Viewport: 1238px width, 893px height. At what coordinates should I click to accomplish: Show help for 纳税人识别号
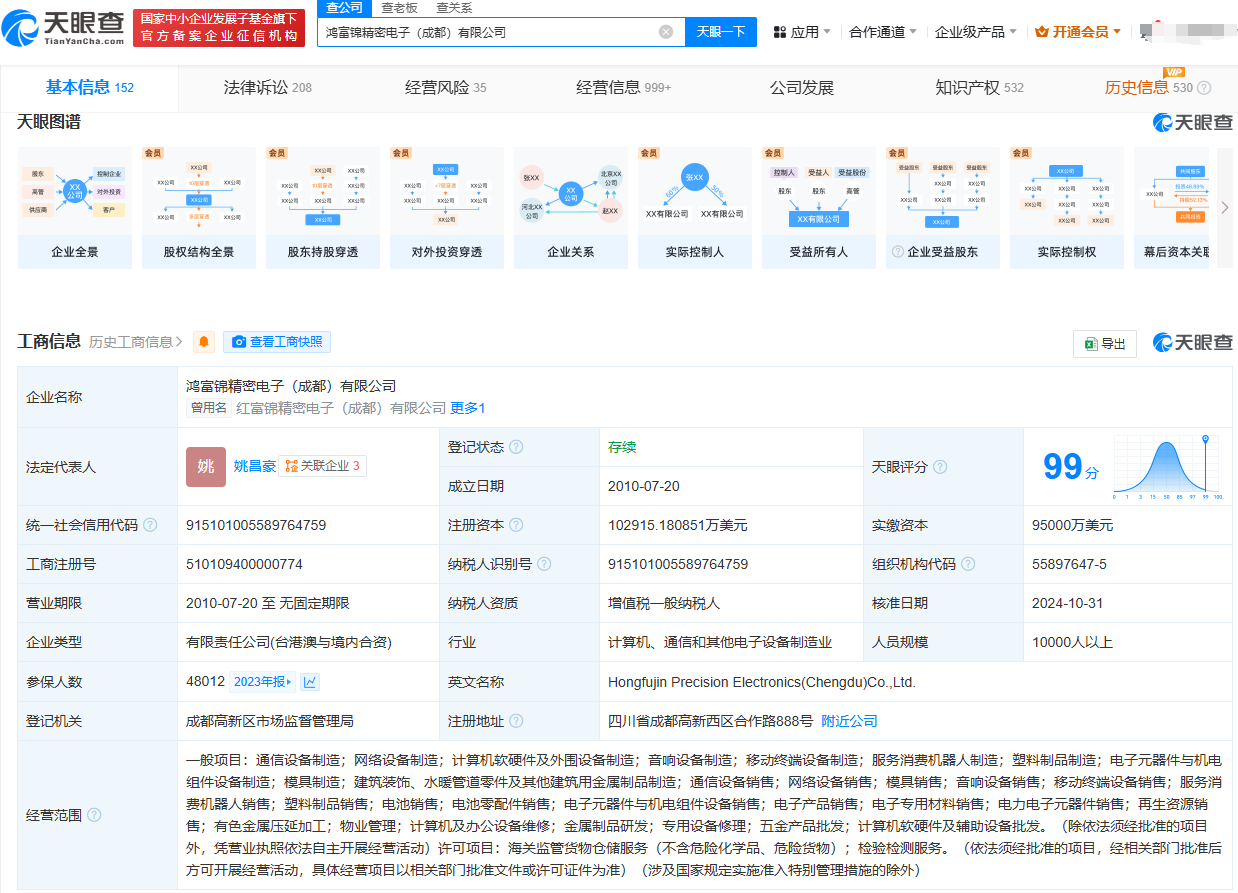[x=544, y=564]
